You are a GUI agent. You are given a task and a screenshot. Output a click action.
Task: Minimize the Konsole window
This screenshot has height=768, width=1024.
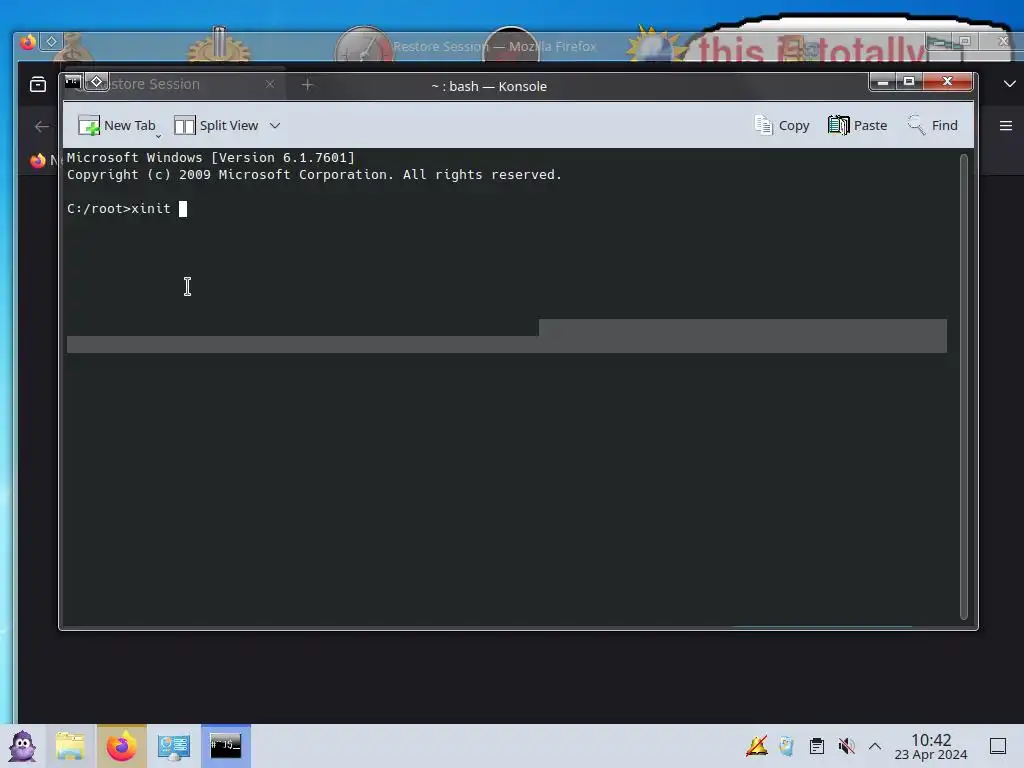pos(882,82)
